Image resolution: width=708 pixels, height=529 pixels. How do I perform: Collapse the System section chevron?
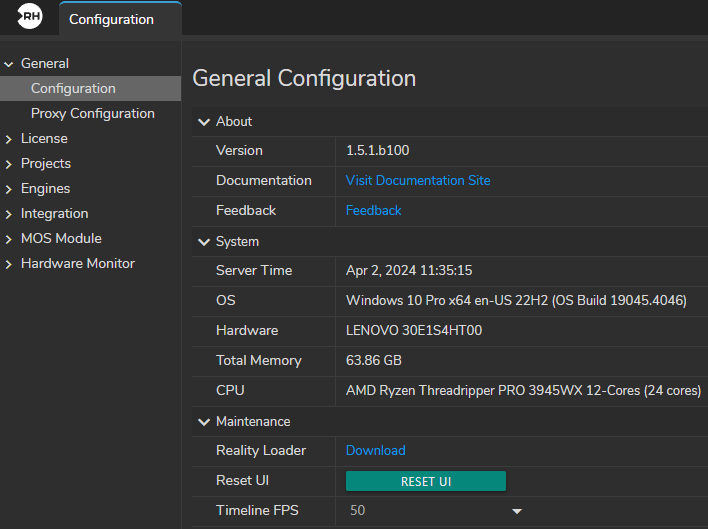pos(204,242)
